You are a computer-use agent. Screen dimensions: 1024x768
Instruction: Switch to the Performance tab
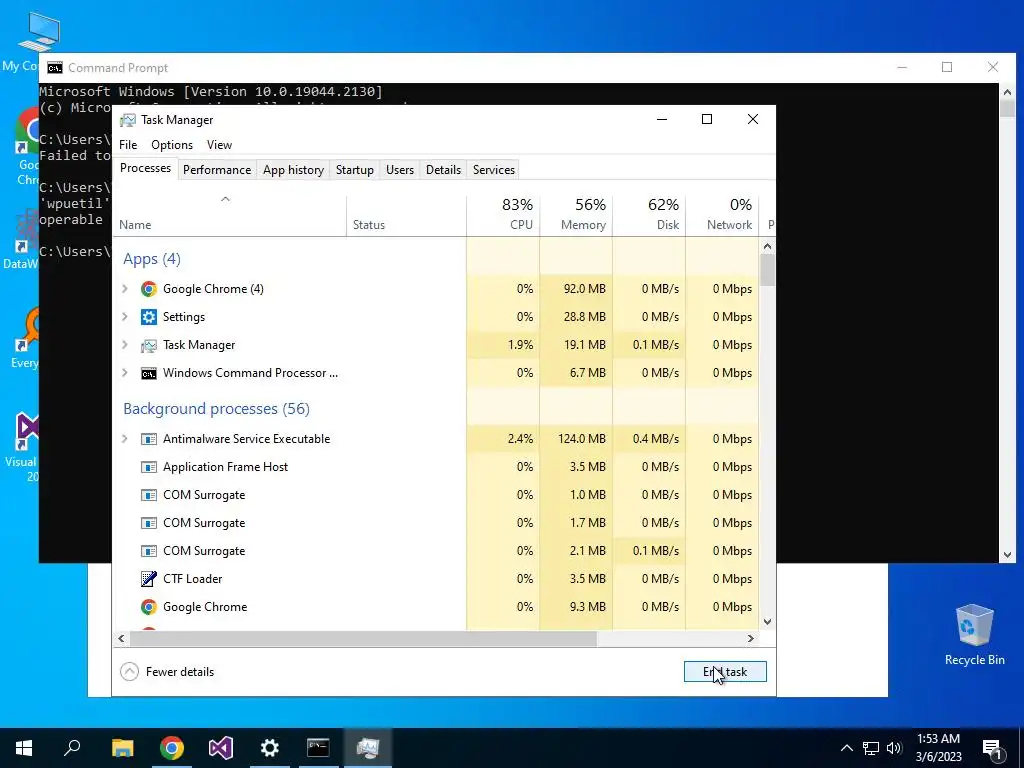217,170
